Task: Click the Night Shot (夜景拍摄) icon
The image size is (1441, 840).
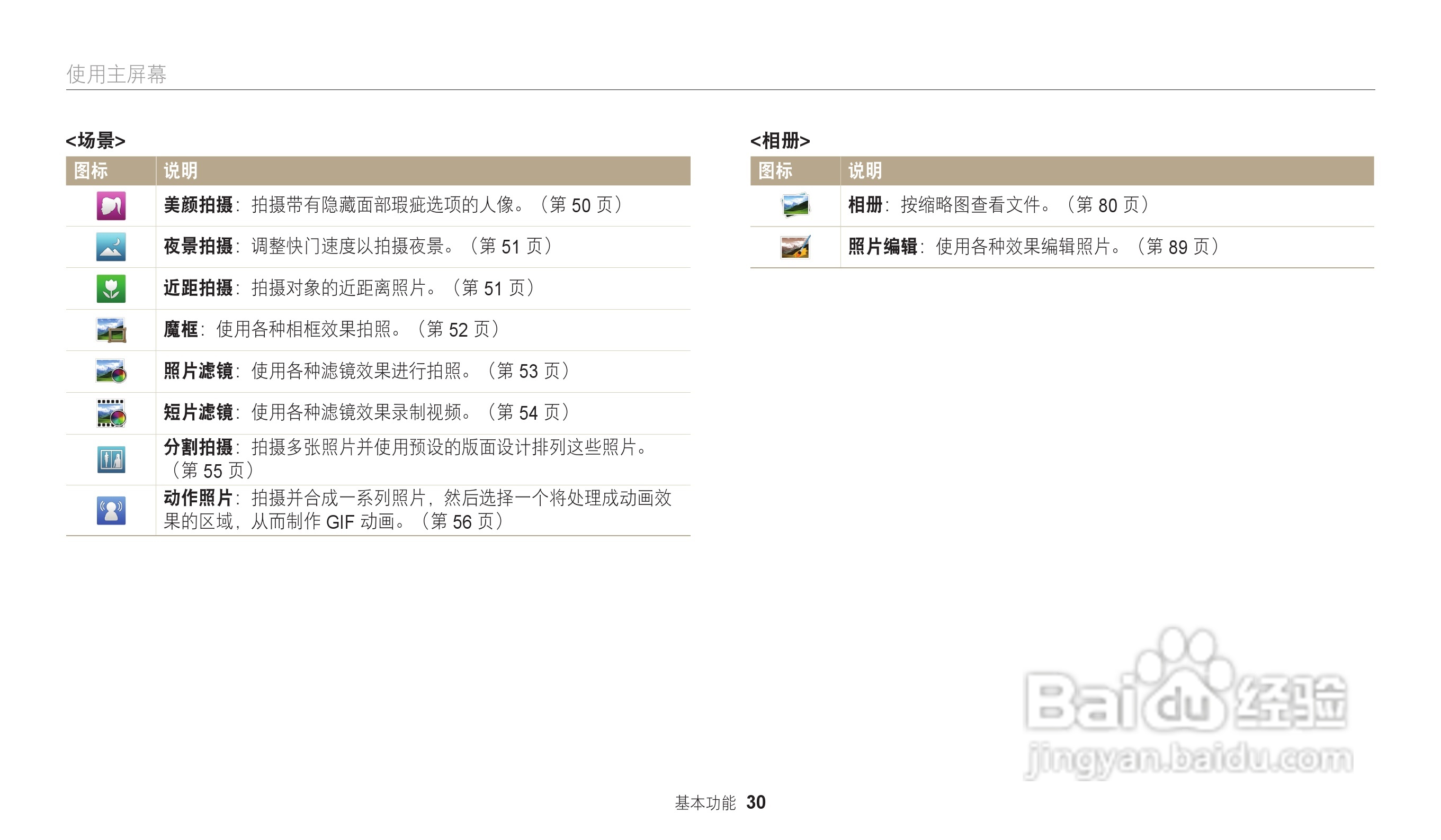Action: click(x=111, y=247)
